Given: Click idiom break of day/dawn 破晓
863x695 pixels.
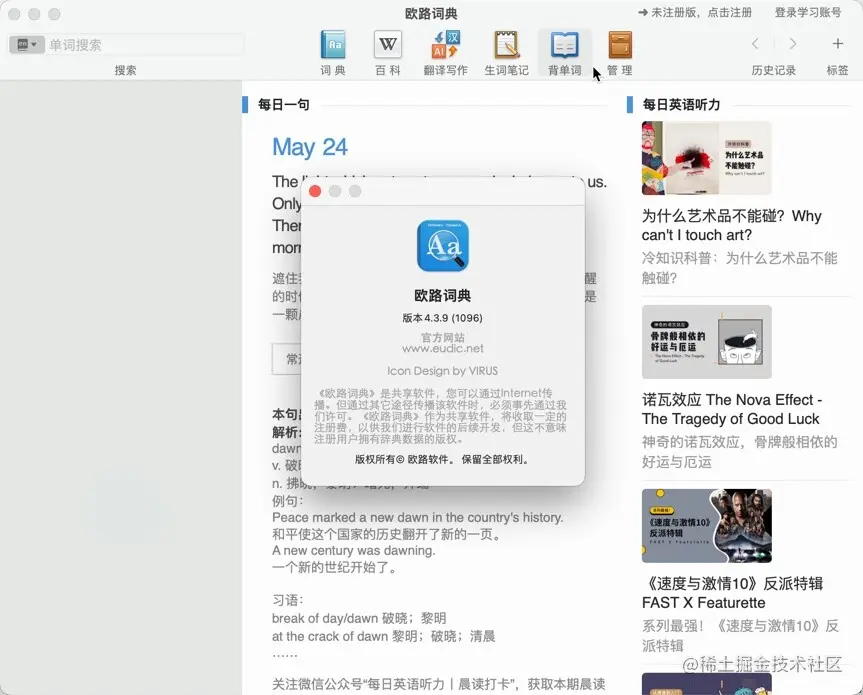Looking at the screenshot, I should 359,618.
